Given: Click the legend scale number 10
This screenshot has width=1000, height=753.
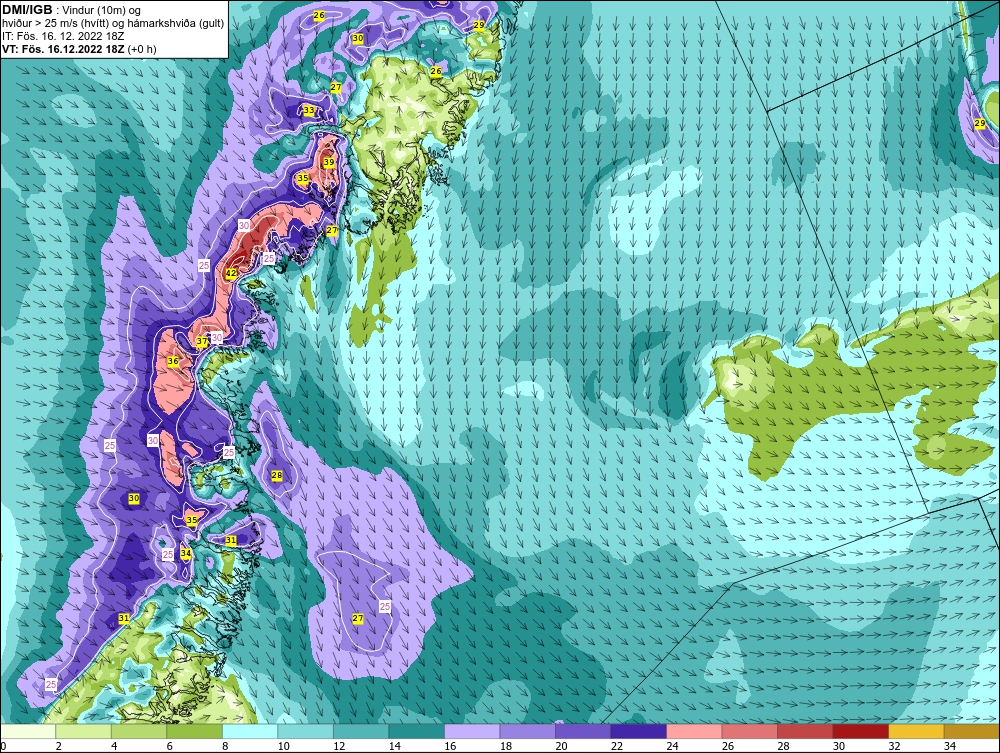Looking at the screenshot, I should point(283,746).
